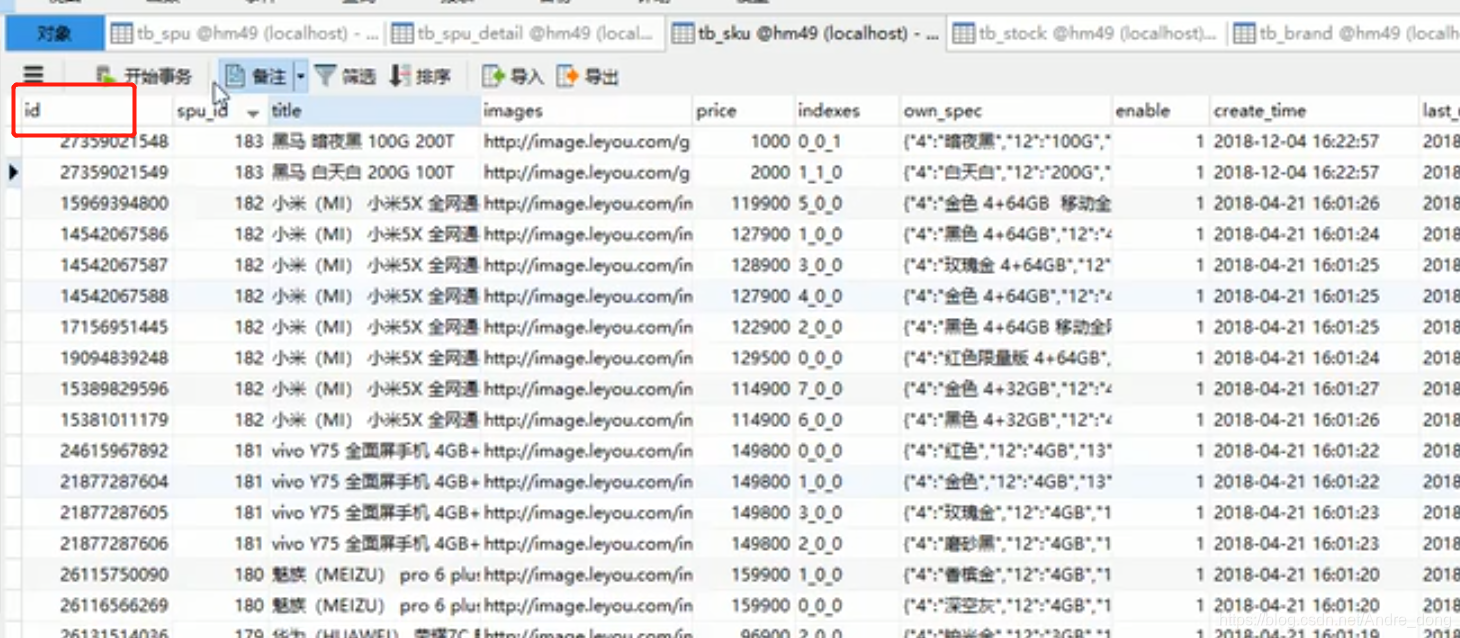Click the title cell 黑马 暗夜黑 100G 200T
1460x638 pixels.
[374, 141]
